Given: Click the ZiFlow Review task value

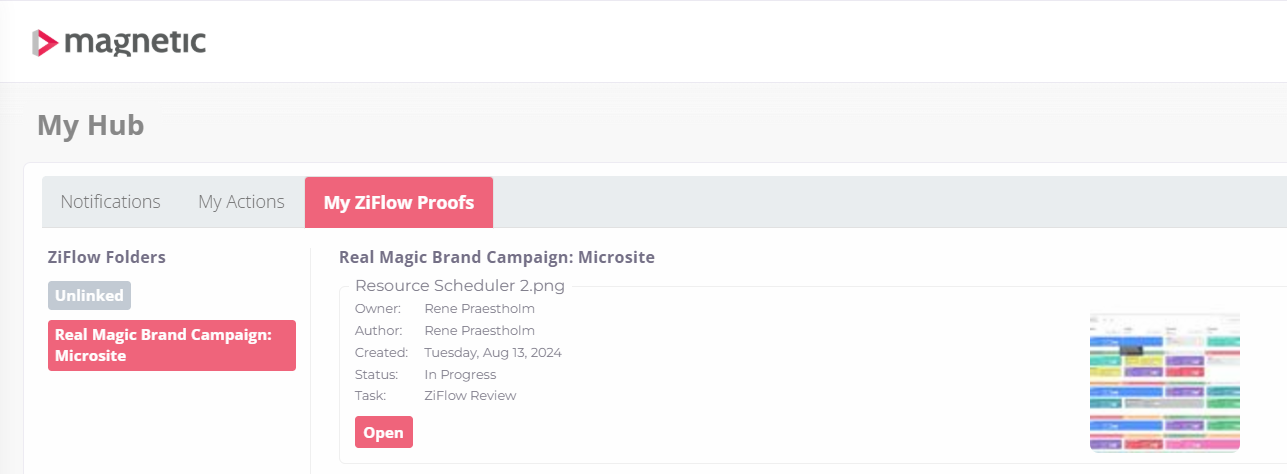Looking at the screenshot, I should point(470,396).
